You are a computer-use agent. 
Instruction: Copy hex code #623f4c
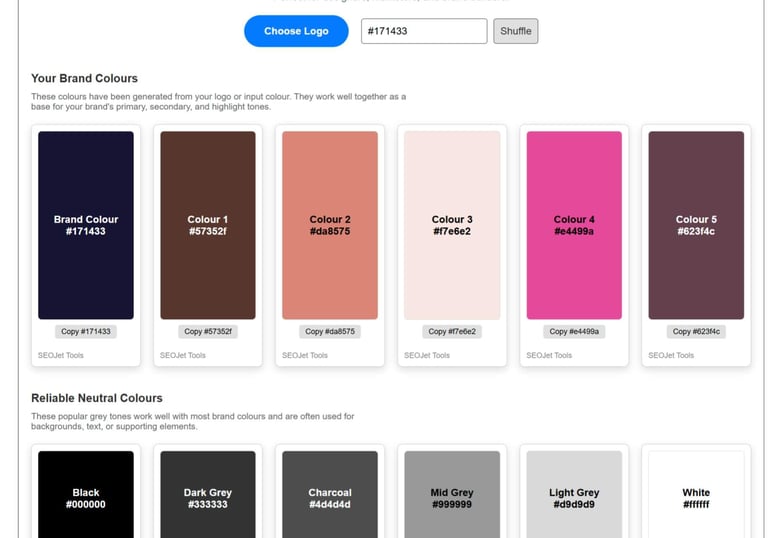point(696,332)
